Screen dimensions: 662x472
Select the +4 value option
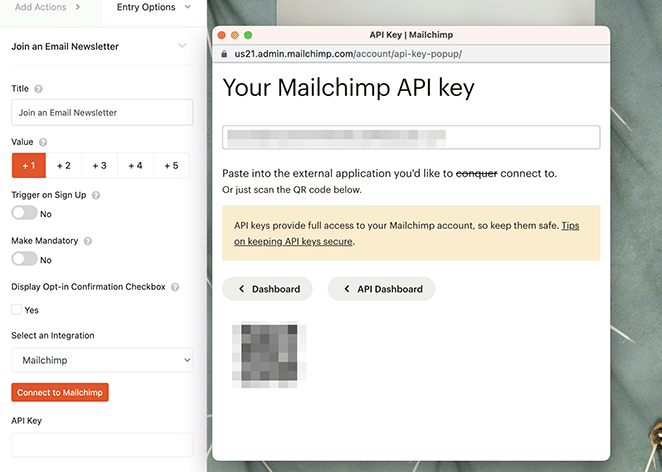coord(136,165)
